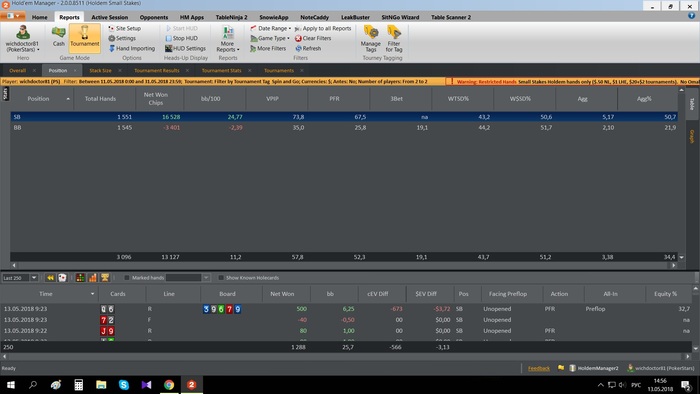
Task: Open the LeakBuster tab
Action: [355, 17]
